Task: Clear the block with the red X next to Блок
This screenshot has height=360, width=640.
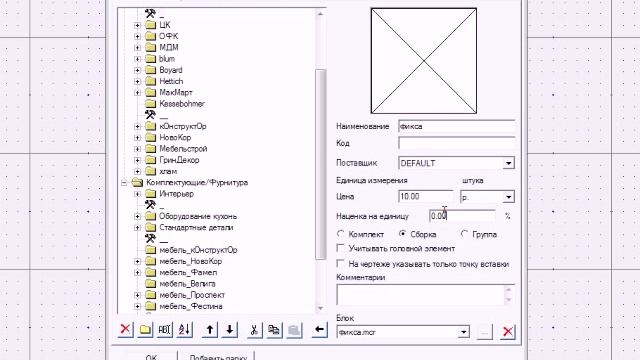Action: (508, 331)
